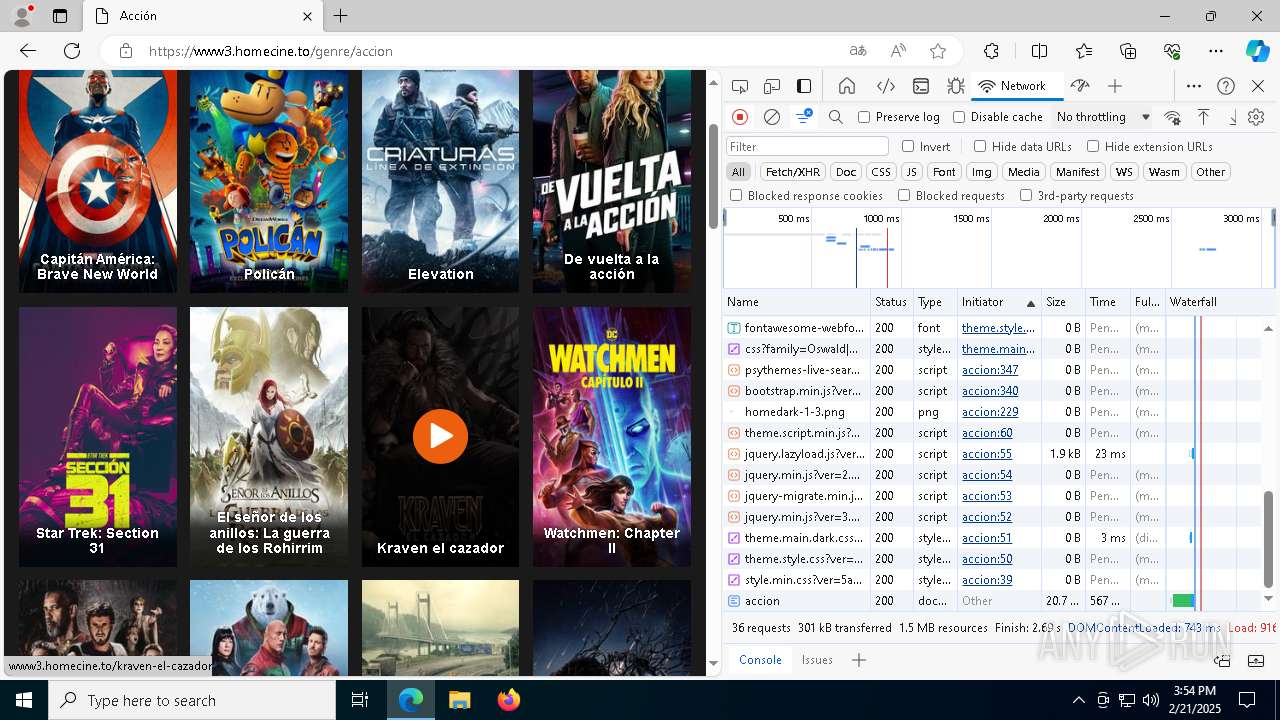Image resolution: width=1280 pixels, height=720 pixels.
Task: Sort by Initiator column header arrow
Action: (1030, 303)
